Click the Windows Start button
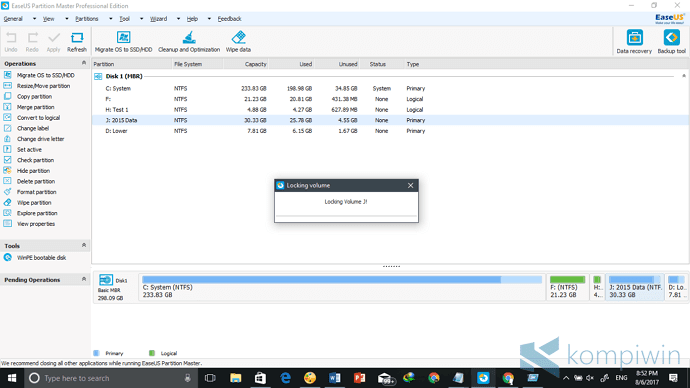The height and width of the screenshot is (388, 690). [12, 378]
